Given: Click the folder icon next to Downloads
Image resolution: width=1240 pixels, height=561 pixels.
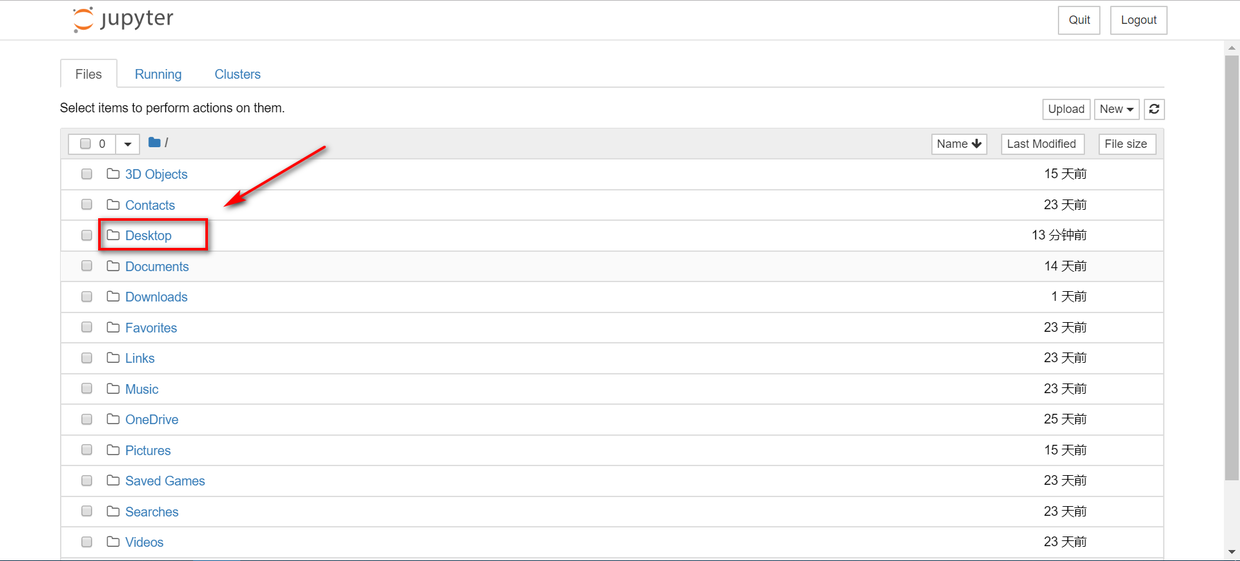Looking at the screenshot, I should [113, 297].
